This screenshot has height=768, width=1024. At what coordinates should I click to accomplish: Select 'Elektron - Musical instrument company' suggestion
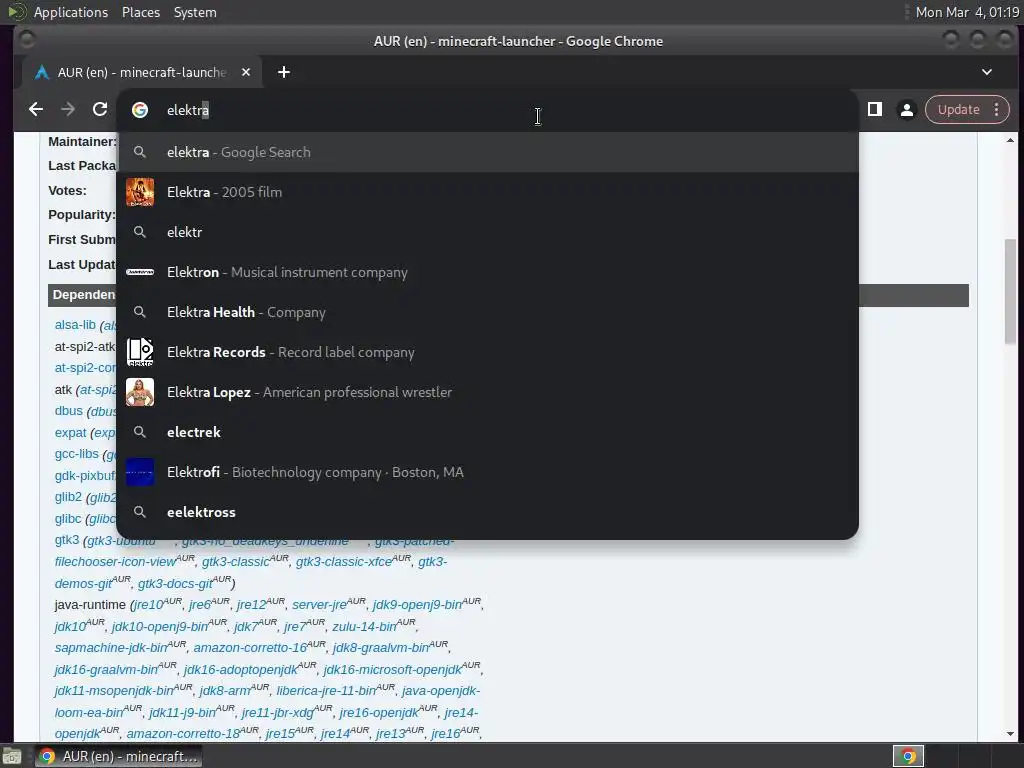[x=487, y=272]
